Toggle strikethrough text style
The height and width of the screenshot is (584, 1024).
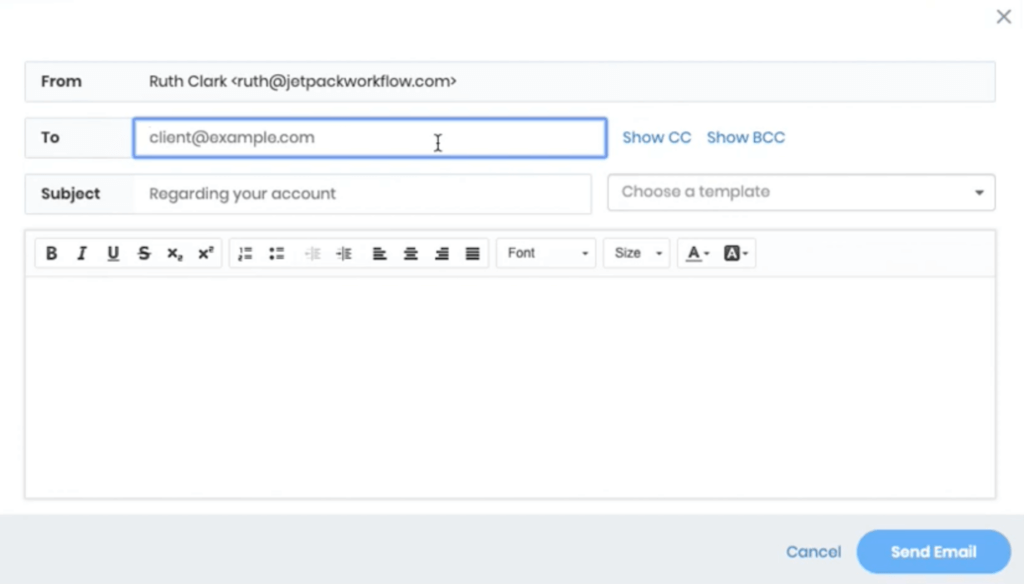tap(144, 254)
